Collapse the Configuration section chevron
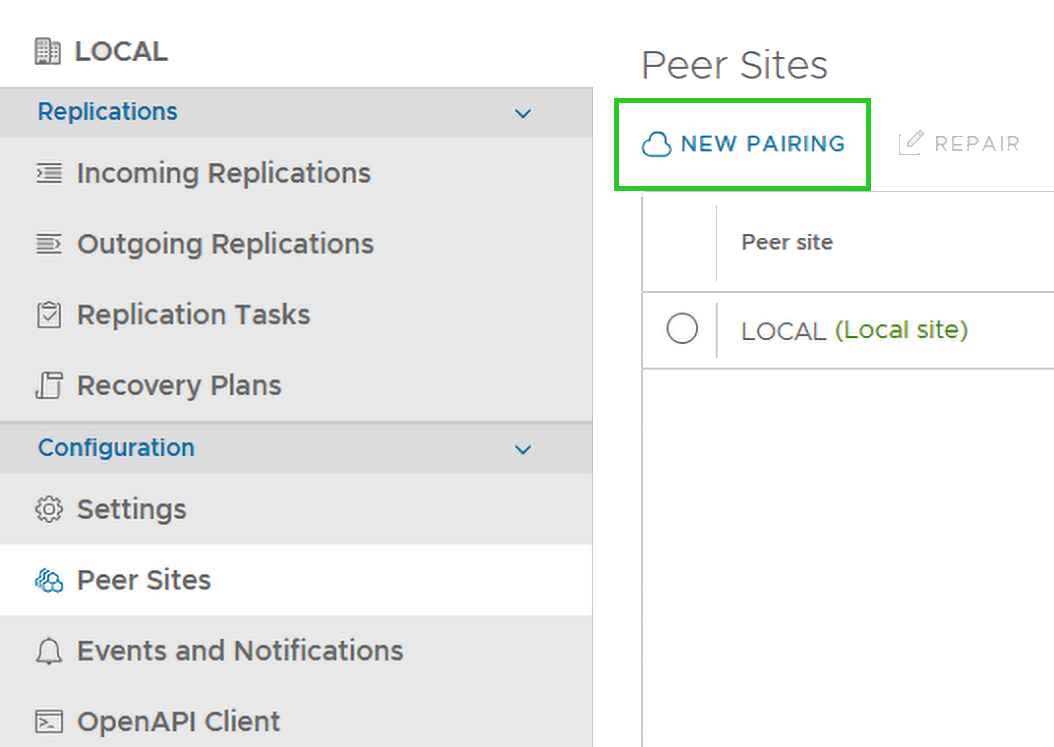The height and width of the screenshot is (747, 1054). [522, 449]
